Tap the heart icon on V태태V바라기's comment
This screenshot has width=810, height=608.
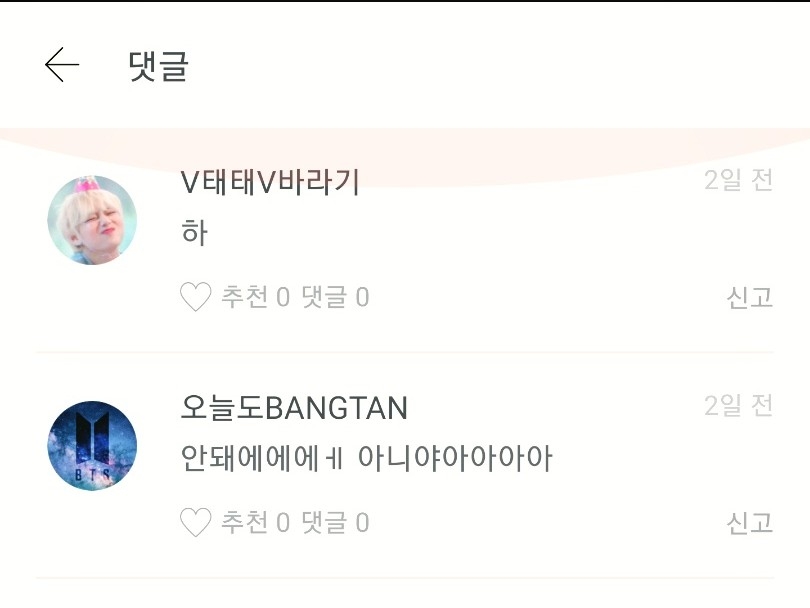click(x=195, y=297)
